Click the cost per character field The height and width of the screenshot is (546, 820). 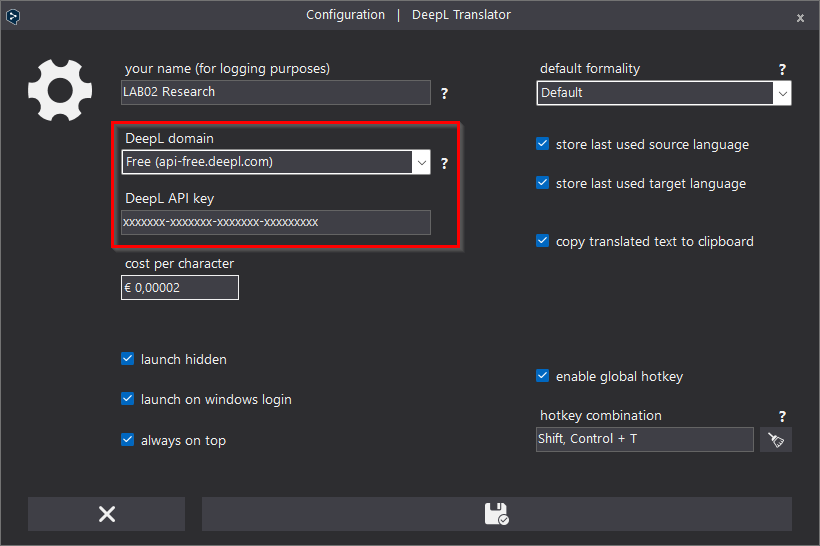(x=180, y=288)
